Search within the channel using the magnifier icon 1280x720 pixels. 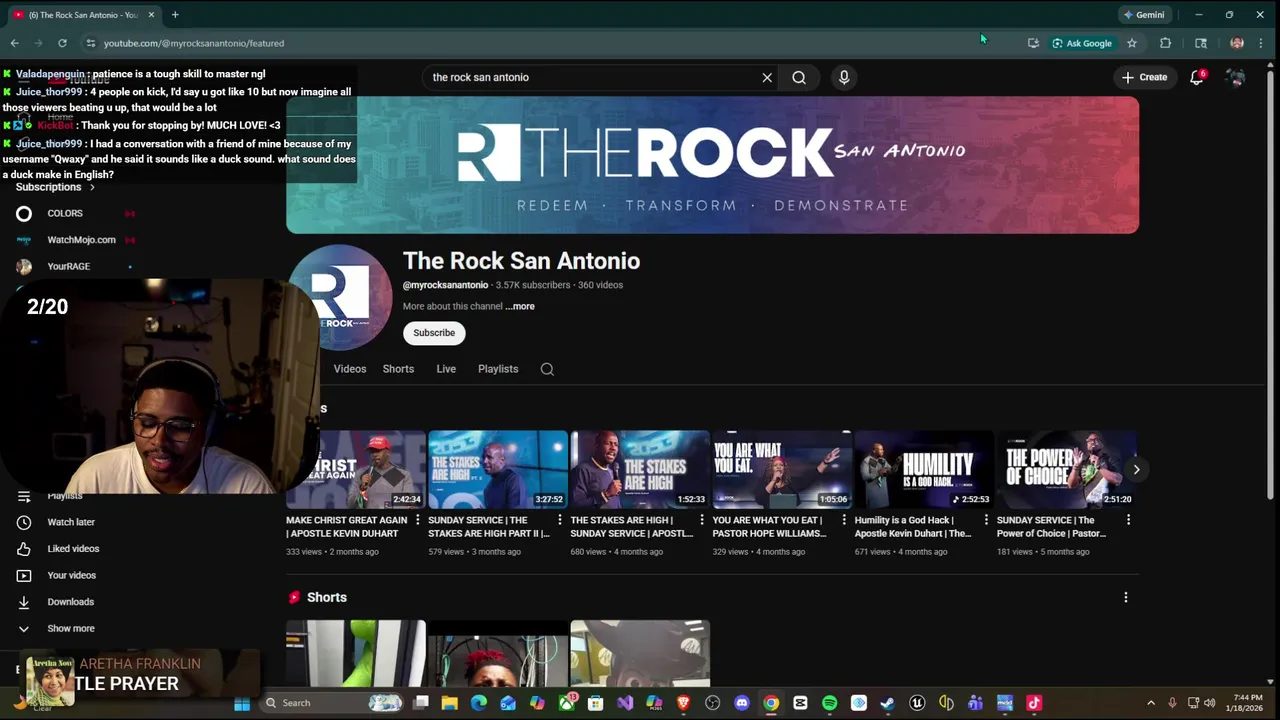pos(547,369)
